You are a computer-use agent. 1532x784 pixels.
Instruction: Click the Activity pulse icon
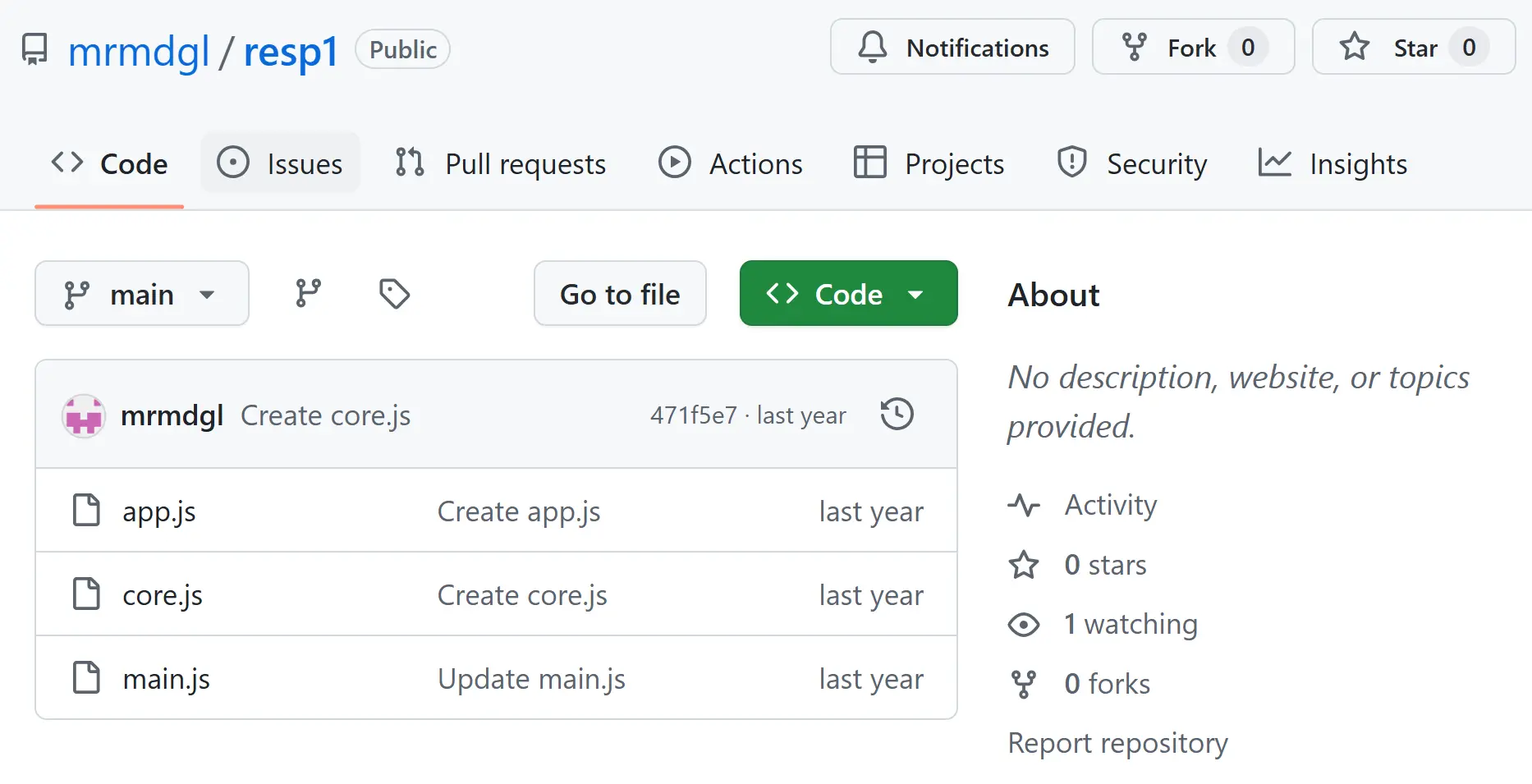tap(1024, 505)
